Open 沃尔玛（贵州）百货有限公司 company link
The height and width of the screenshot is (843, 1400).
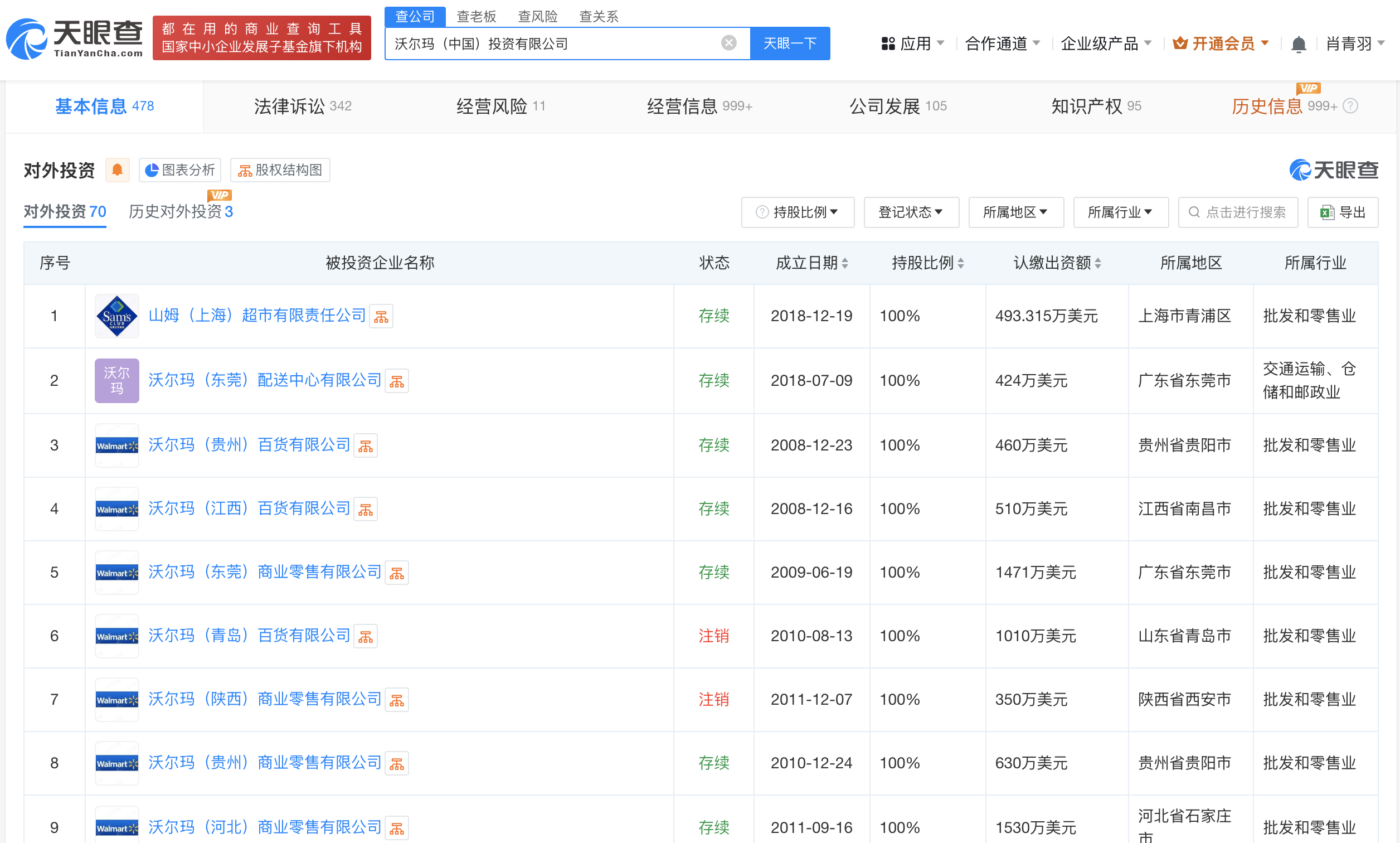[x=249, y=445]
